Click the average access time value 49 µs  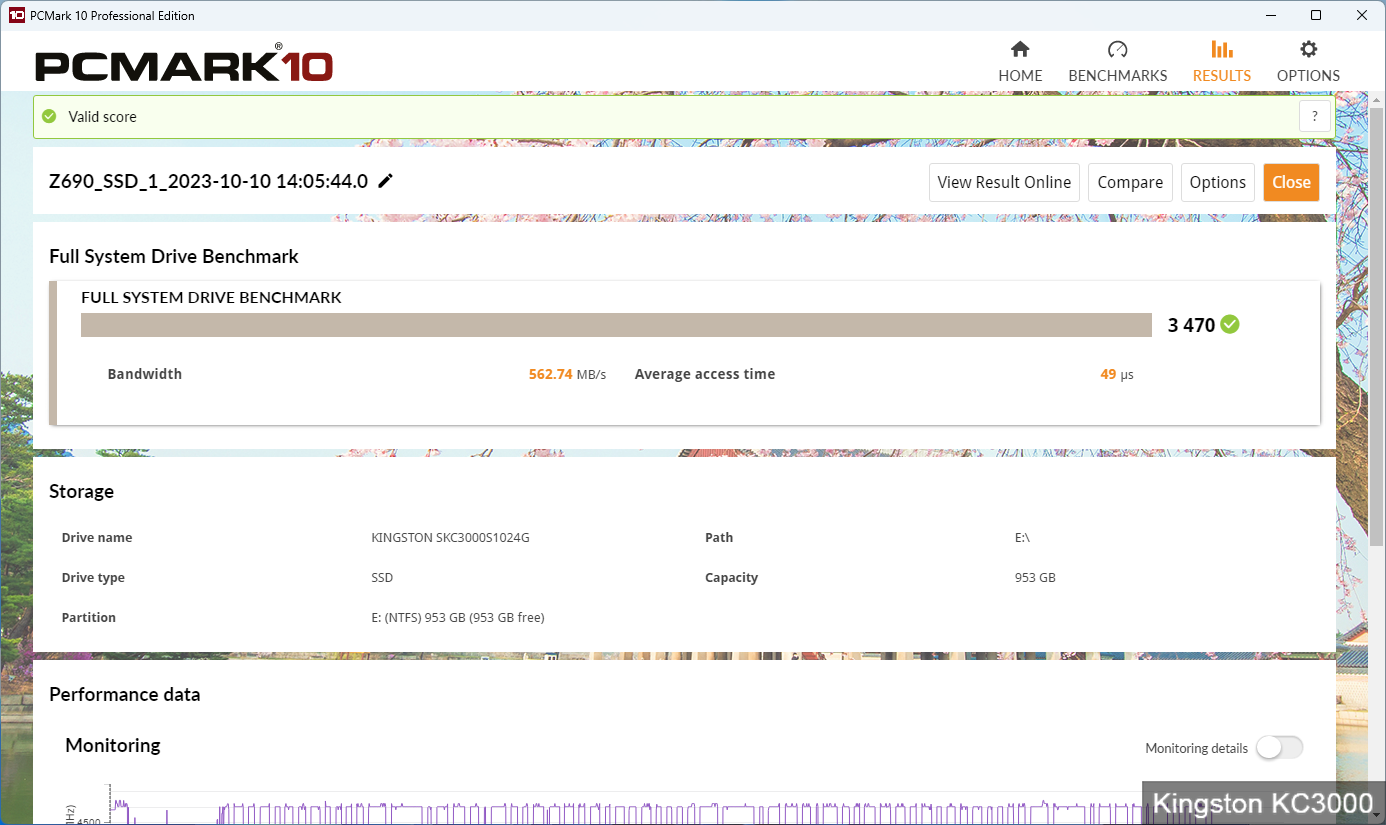tap(1117, 374)
